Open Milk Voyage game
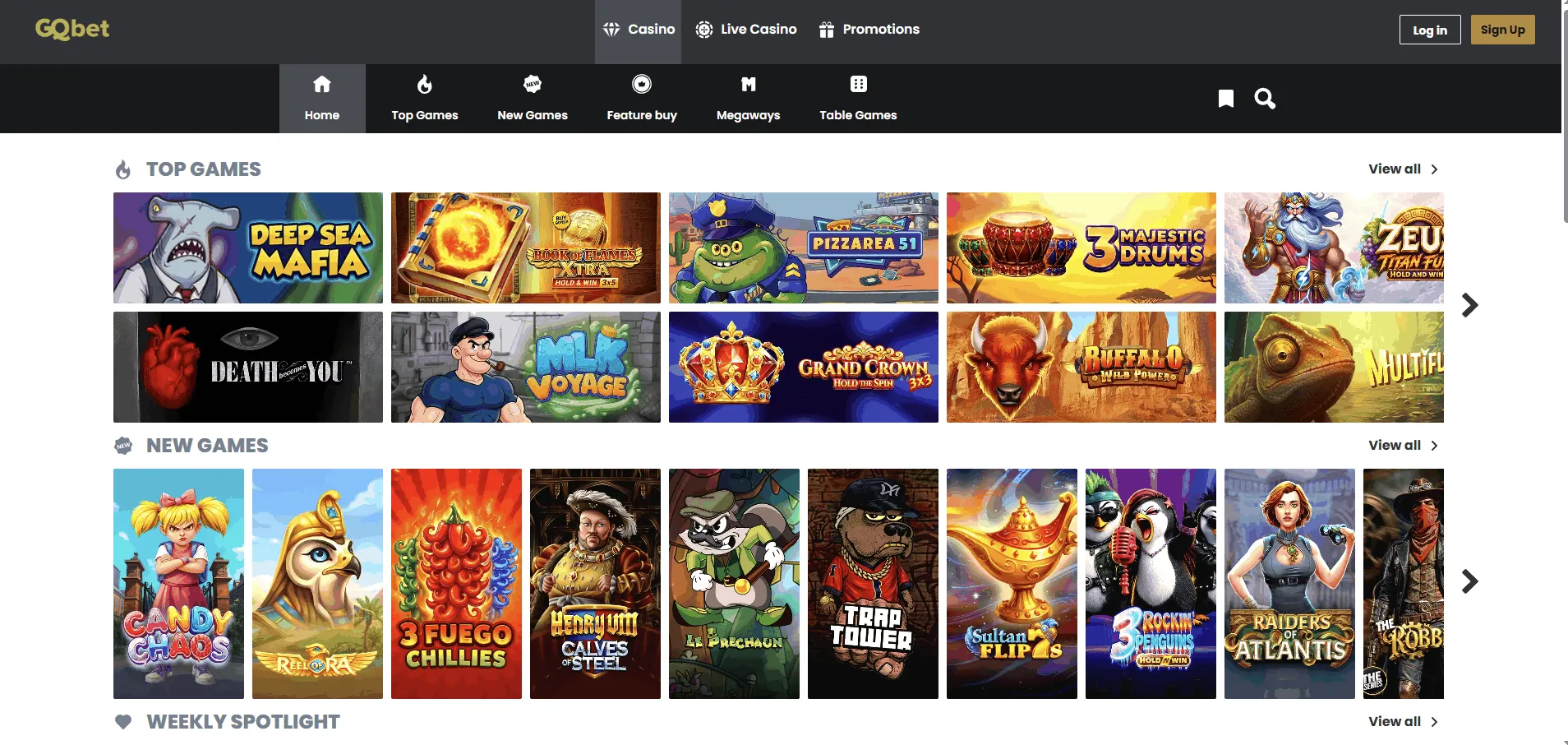Image resolution: width=1568 pixels, height=745 pixels. [x=526, y=367]
